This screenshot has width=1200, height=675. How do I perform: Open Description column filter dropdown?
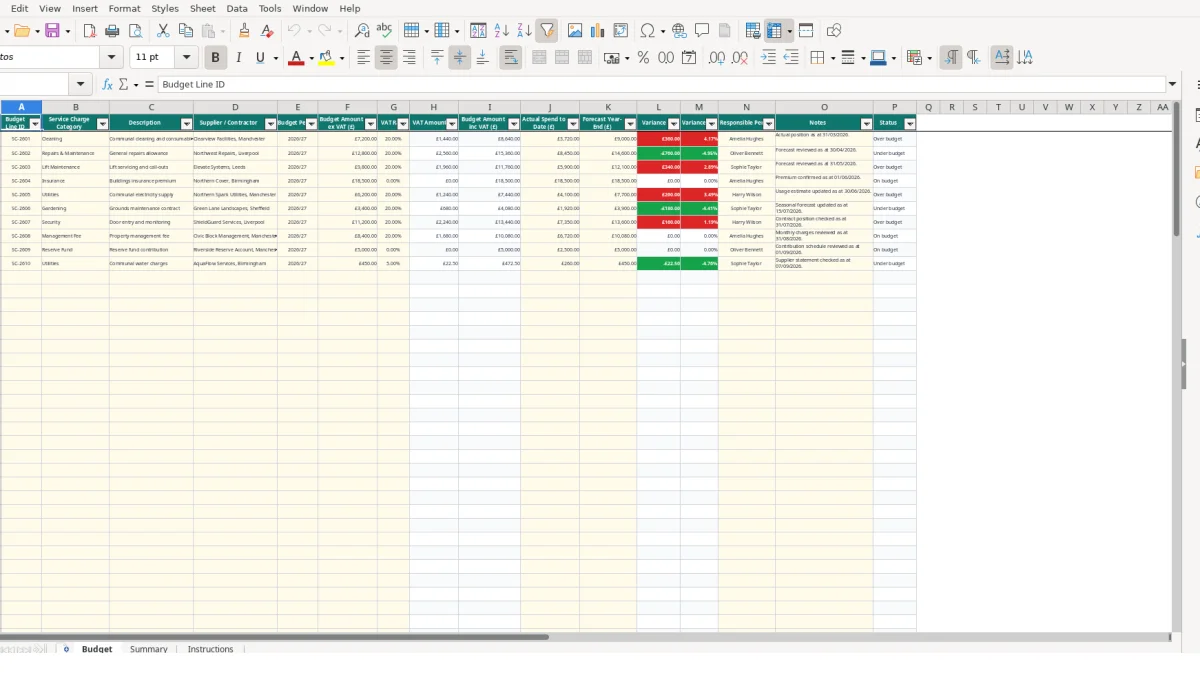coord(186,124)
